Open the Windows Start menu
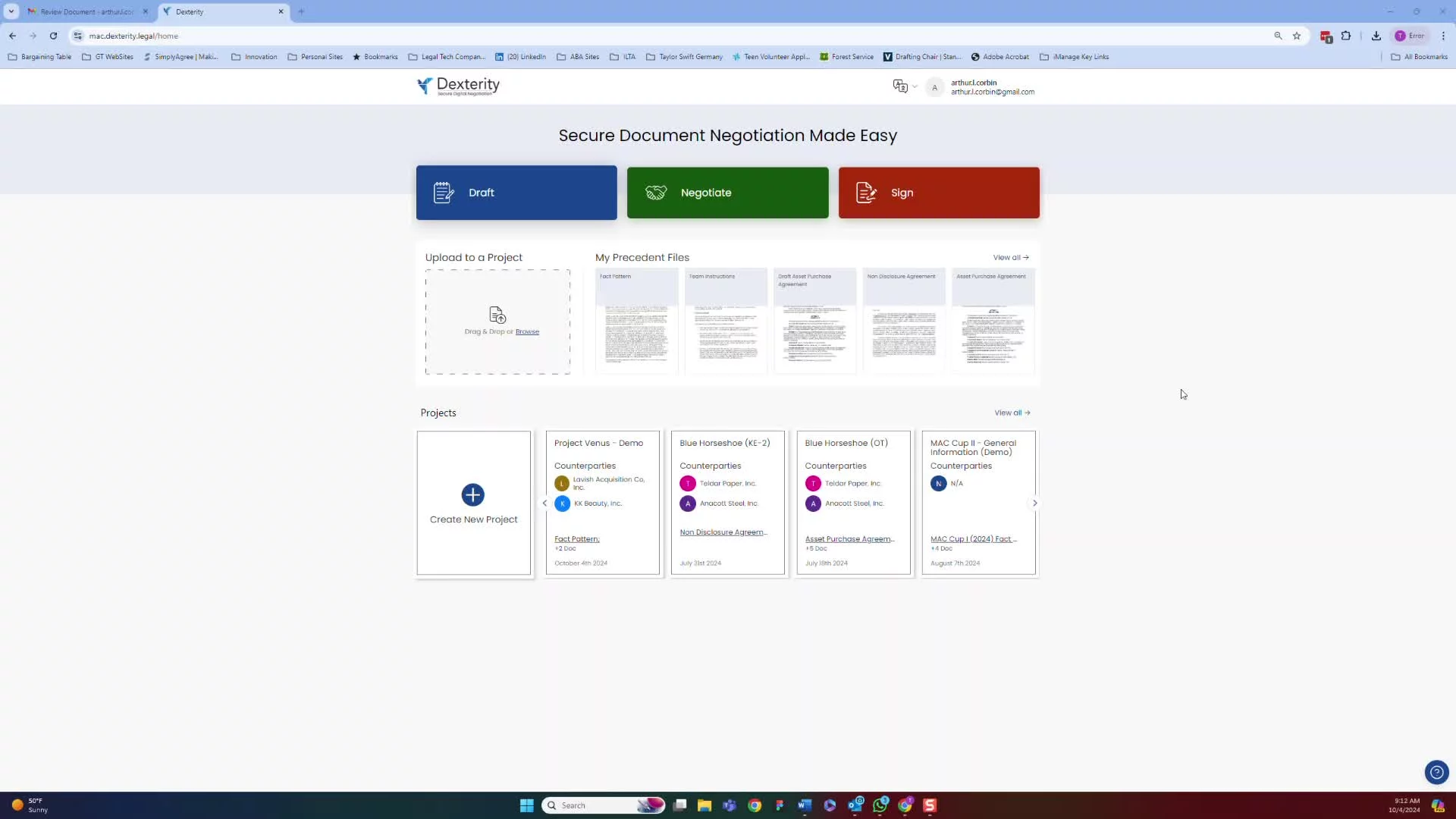Viewport: 1456px width, 819px height. click(x=526, y=805)
